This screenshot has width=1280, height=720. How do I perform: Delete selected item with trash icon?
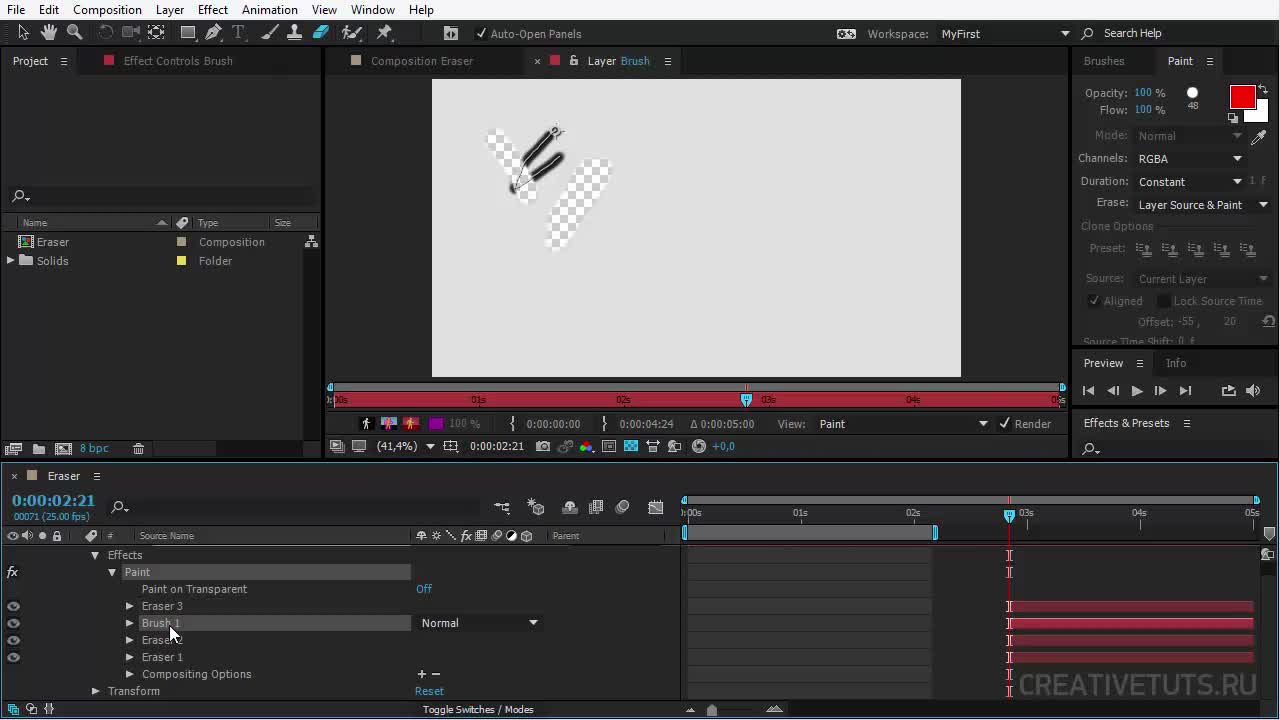pyautogui.click(x=139, y=449)
